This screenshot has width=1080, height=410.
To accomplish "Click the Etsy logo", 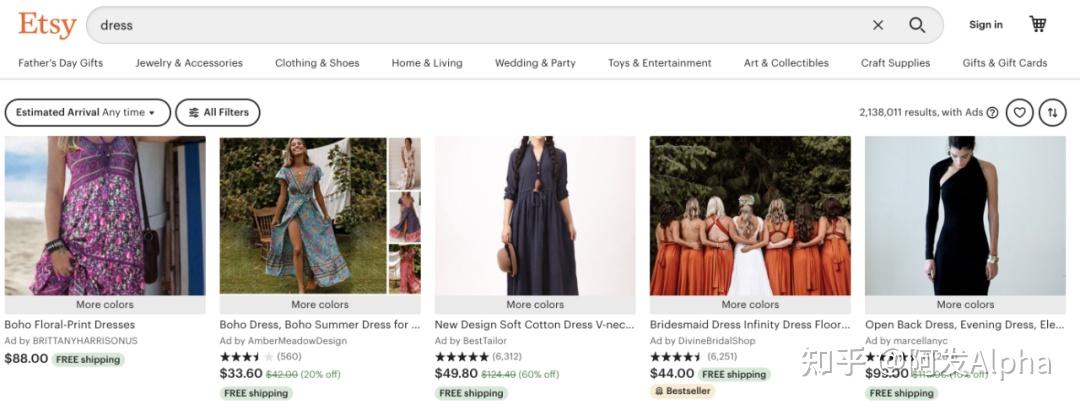I will coord(46,25).
